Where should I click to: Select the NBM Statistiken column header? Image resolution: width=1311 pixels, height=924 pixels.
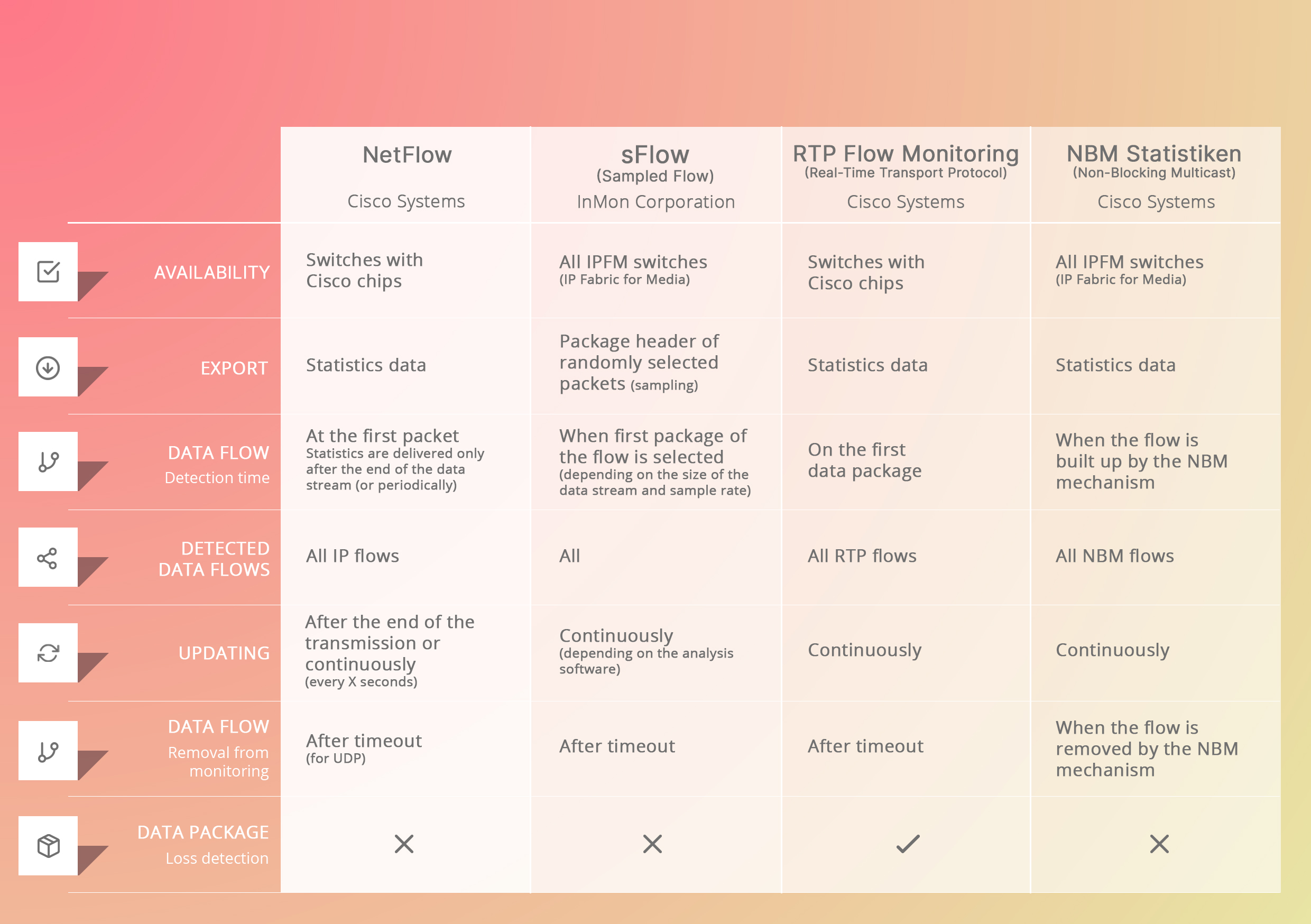tap(1154, 154)
